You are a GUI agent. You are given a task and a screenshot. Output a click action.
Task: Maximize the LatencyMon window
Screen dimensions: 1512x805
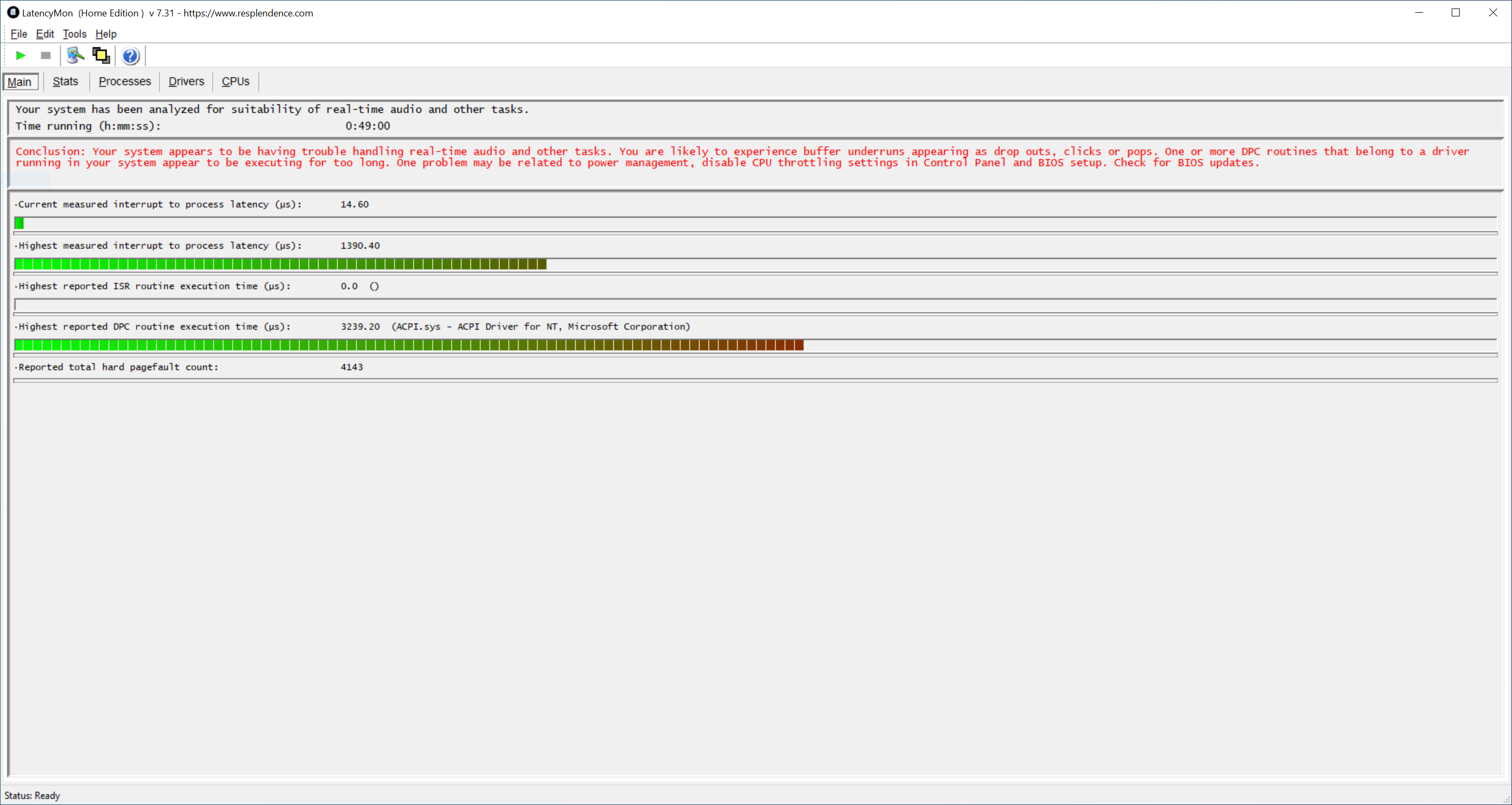(x=1455, y=12)
